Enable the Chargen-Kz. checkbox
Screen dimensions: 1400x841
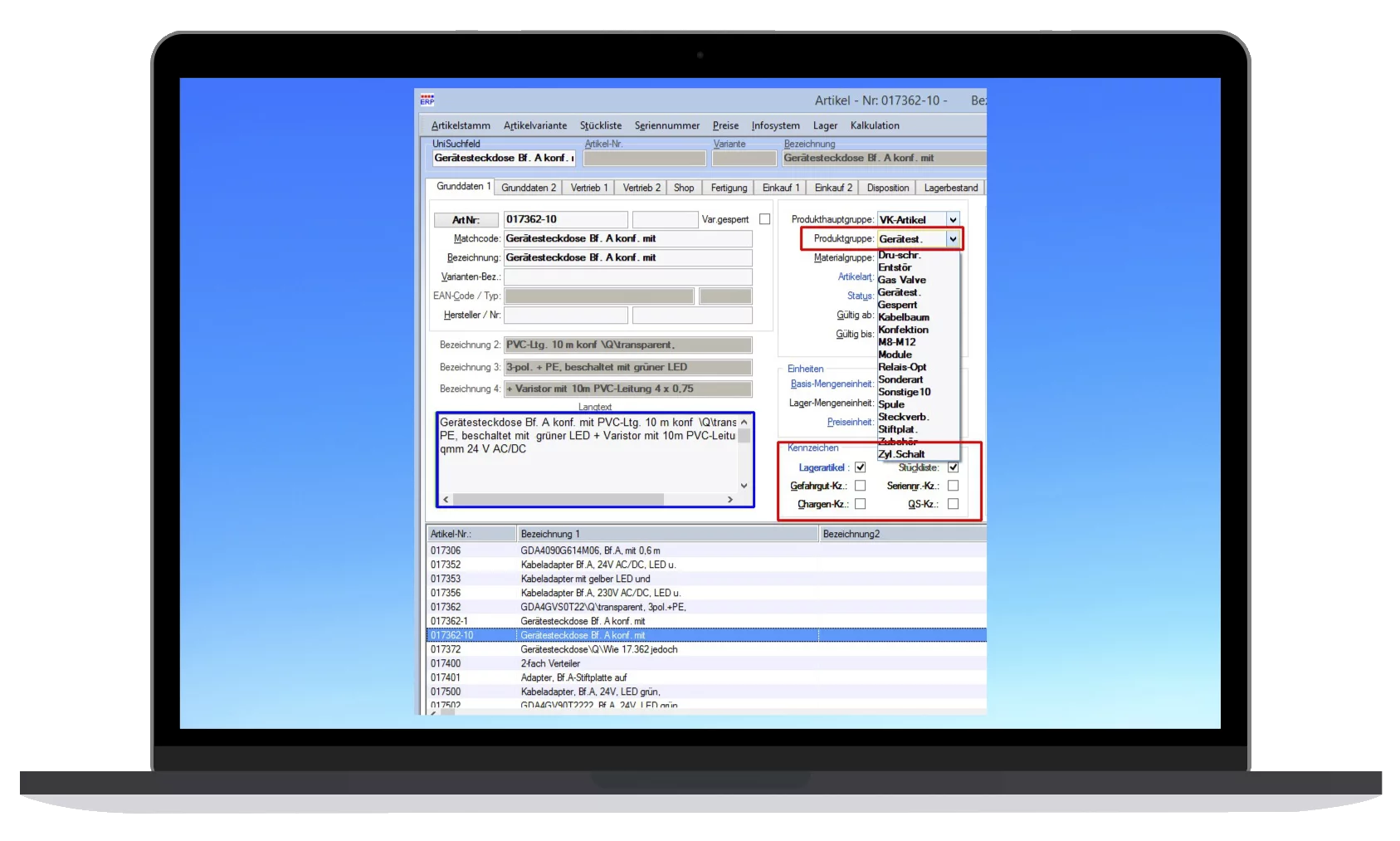point(860,504)
